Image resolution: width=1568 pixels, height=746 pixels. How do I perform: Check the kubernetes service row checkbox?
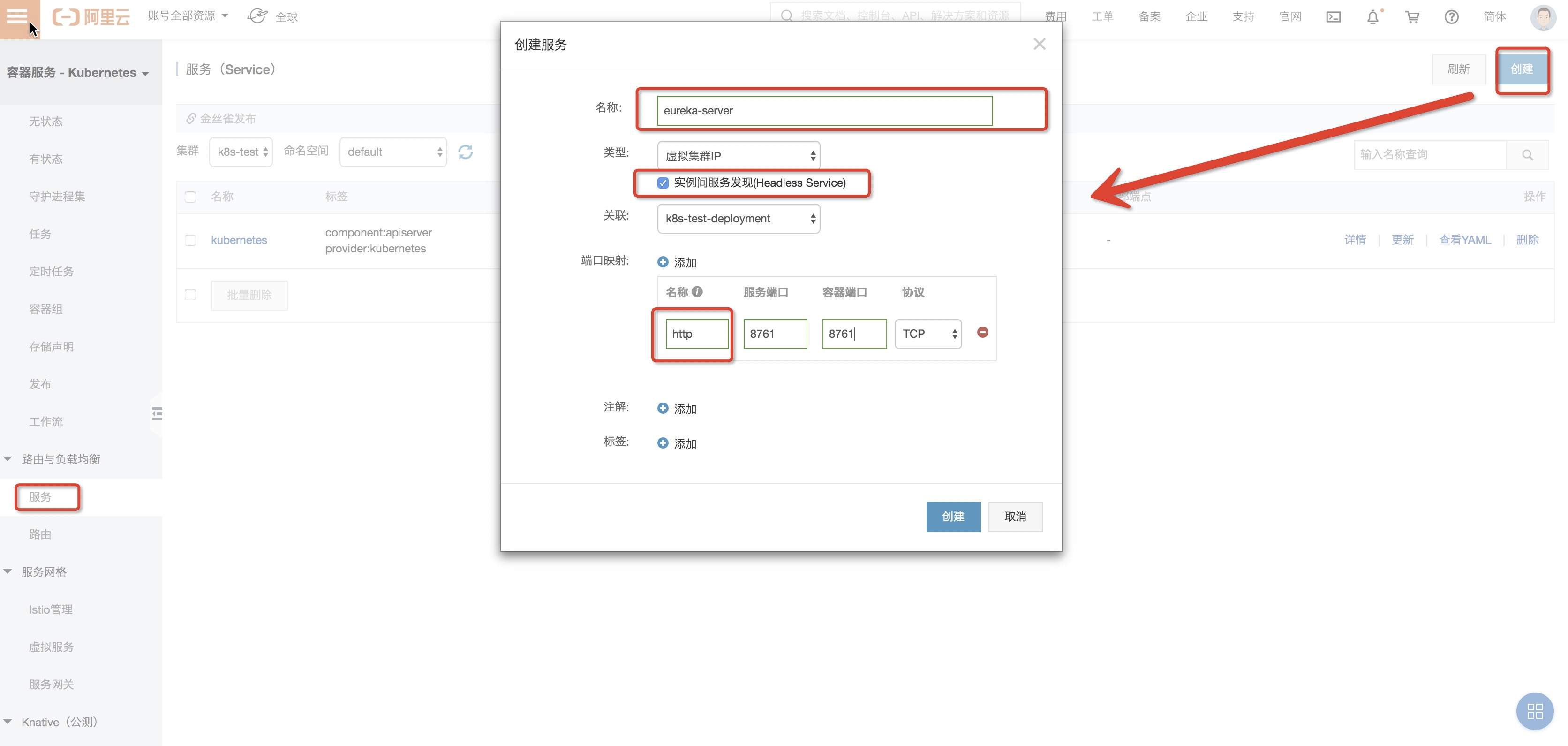click(190, 240)
